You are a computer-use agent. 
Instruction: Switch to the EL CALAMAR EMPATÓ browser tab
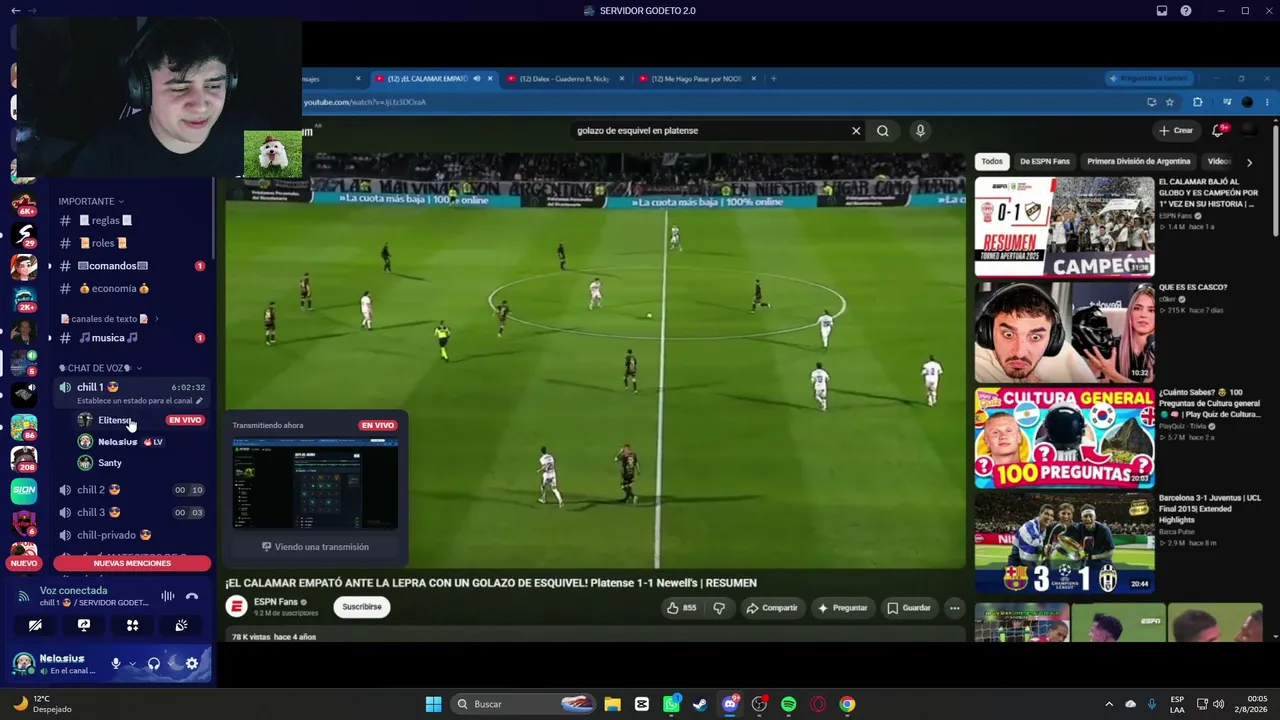pyautogui.click(x=434, y=79)
